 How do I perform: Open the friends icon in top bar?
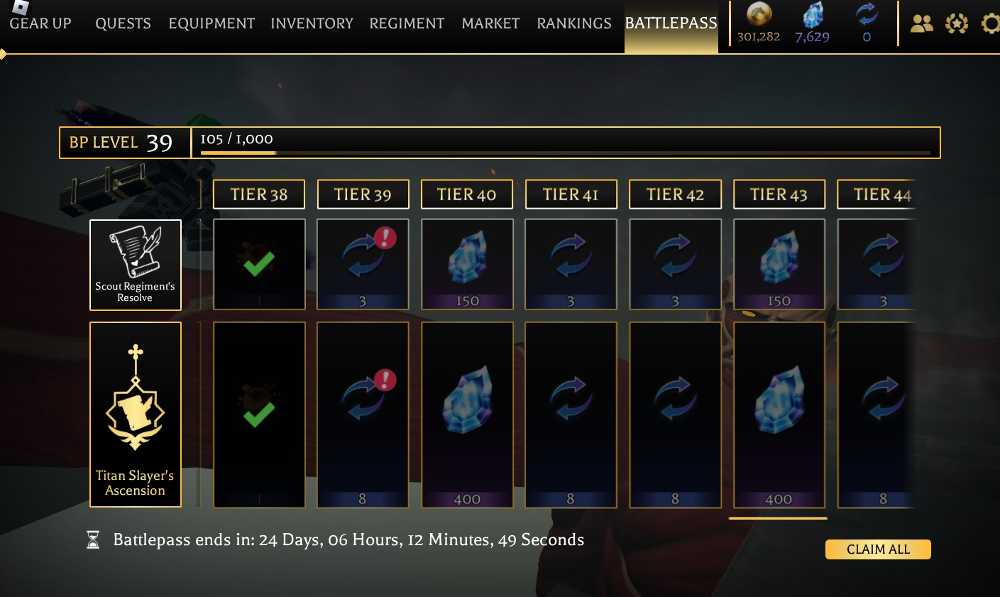(x=922, y=24)
